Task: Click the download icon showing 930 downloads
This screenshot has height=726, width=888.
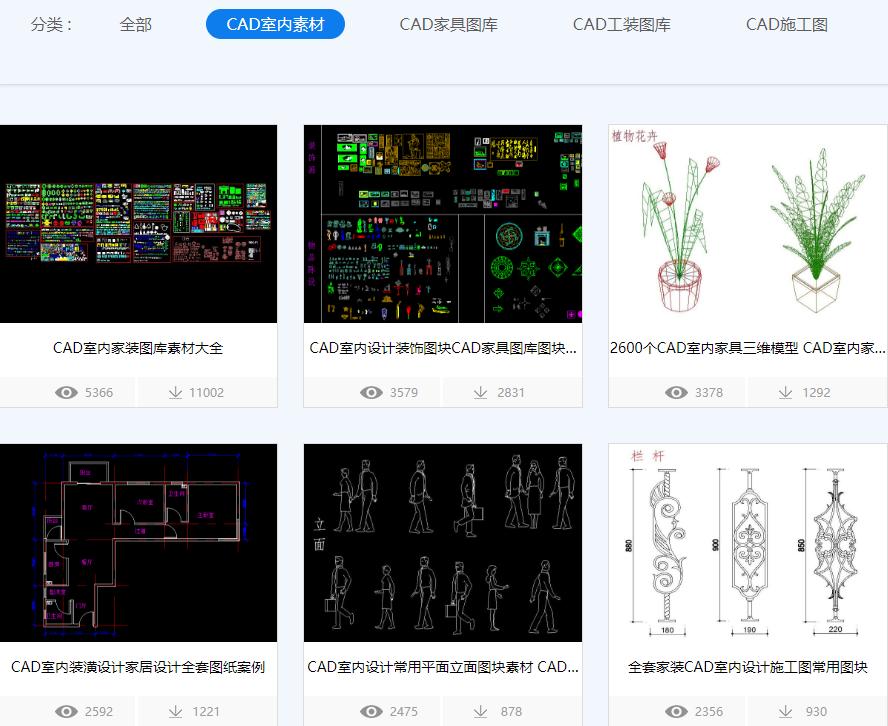Action: coord(786,711)
